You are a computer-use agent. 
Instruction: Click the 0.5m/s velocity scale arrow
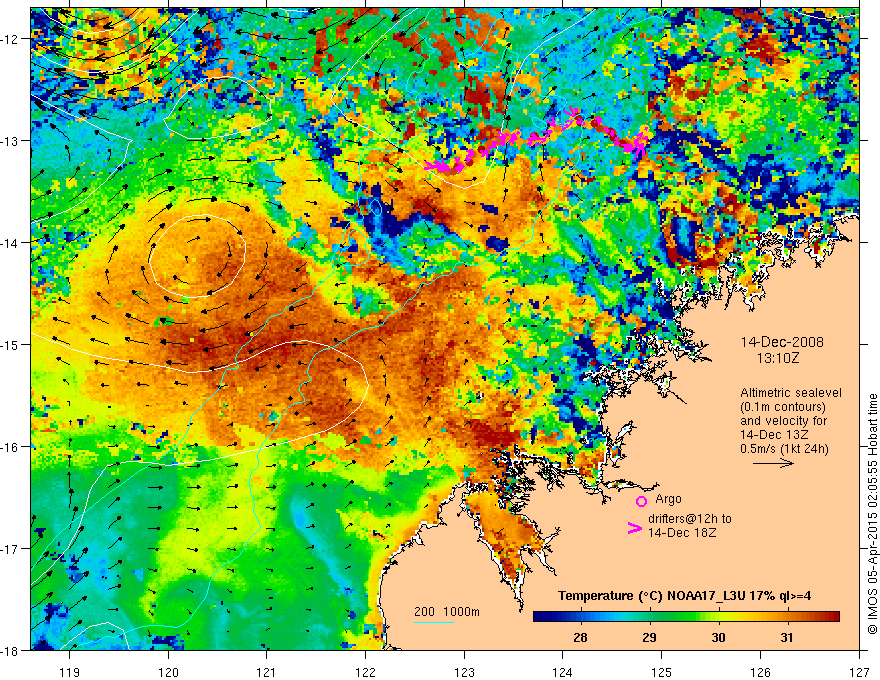click(x=773, y=463)
